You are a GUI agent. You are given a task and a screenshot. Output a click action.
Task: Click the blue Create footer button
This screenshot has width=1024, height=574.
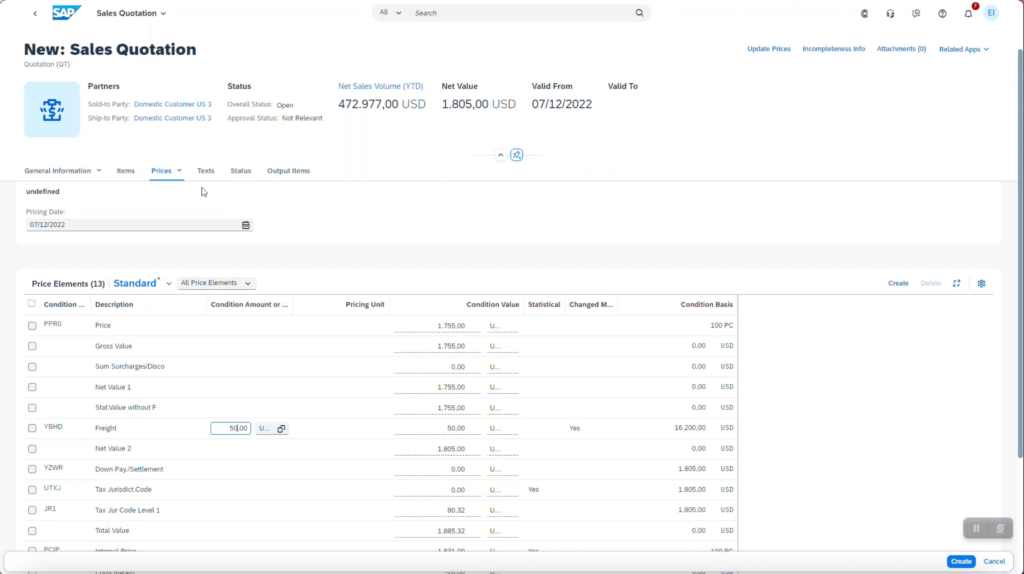pos(961,562)
